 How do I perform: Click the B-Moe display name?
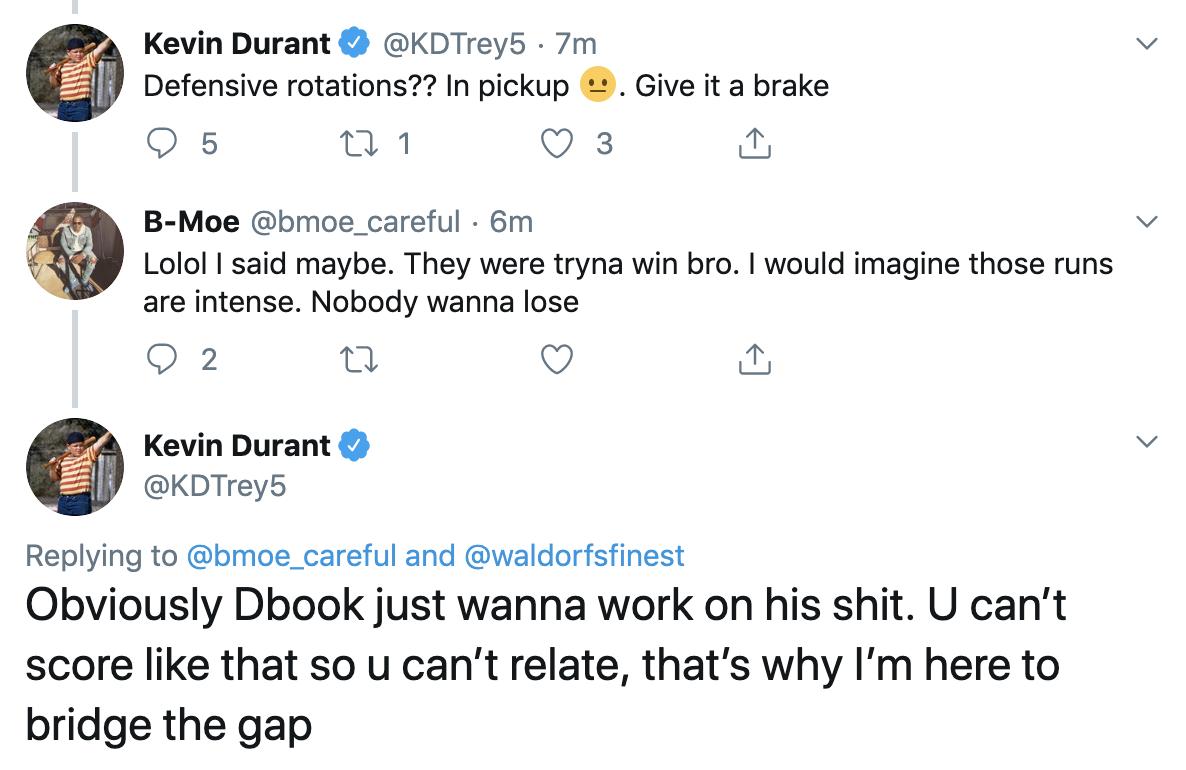click(x=191, y=221)
